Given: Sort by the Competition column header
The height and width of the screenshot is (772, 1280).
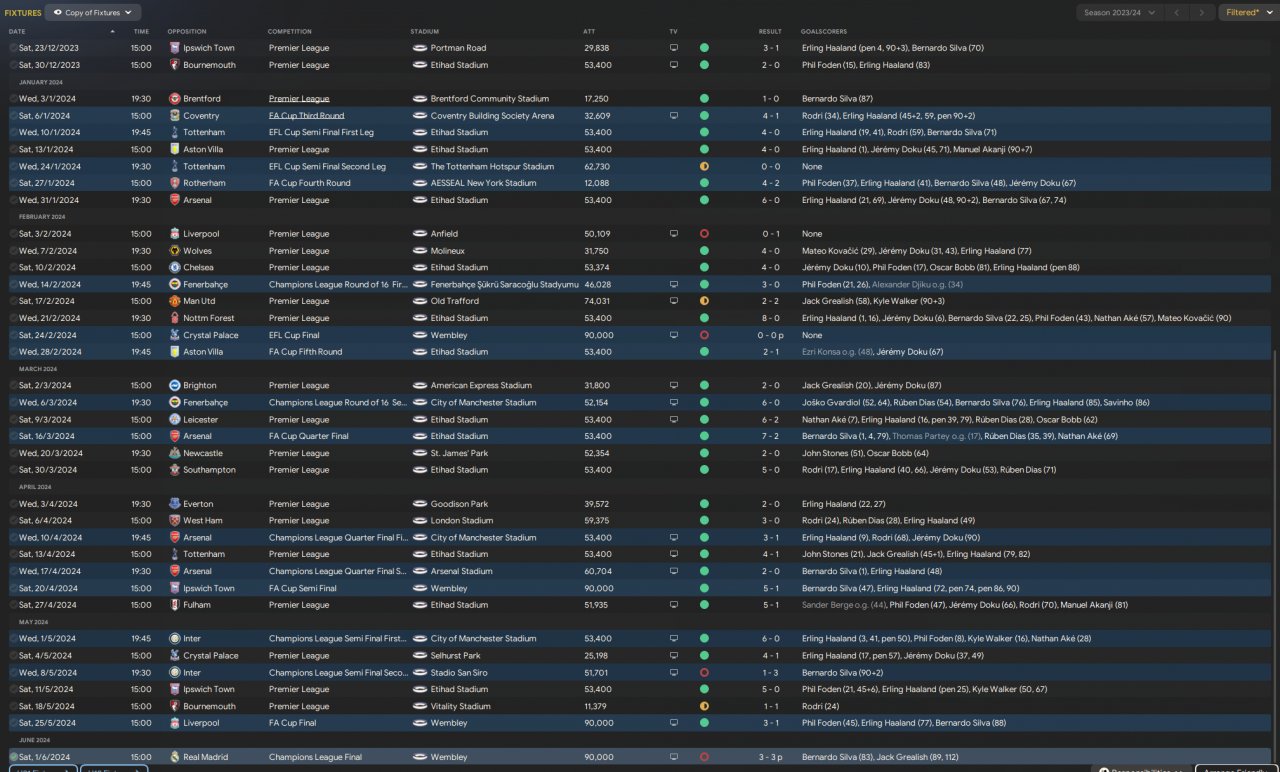Looking at the screenshot, I should tap(290, 32).
